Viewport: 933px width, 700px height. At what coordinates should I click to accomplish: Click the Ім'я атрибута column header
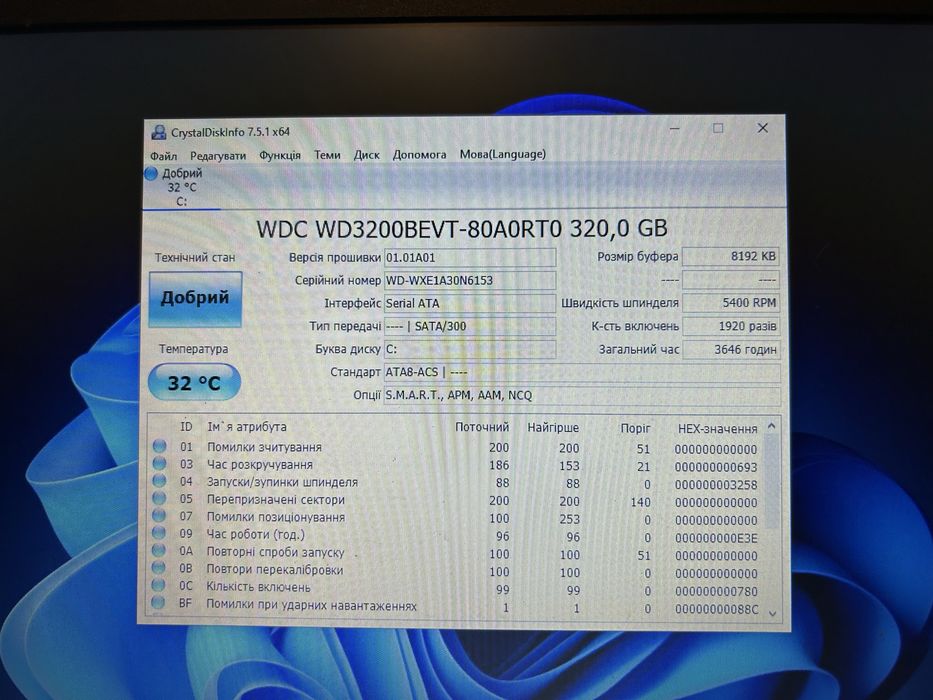(x=246, y=427)
